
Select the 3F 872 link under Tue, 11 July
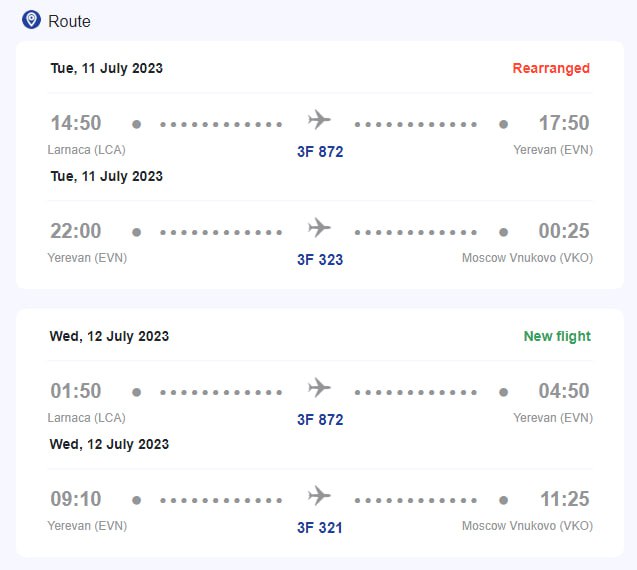pyautogui.click(x=320, y=152)
